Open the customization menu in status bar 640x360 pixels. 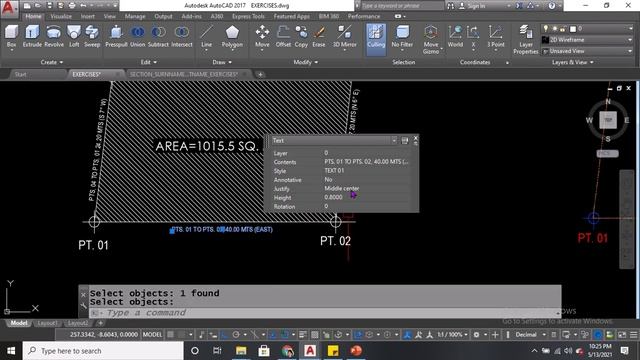coord(633,335)
